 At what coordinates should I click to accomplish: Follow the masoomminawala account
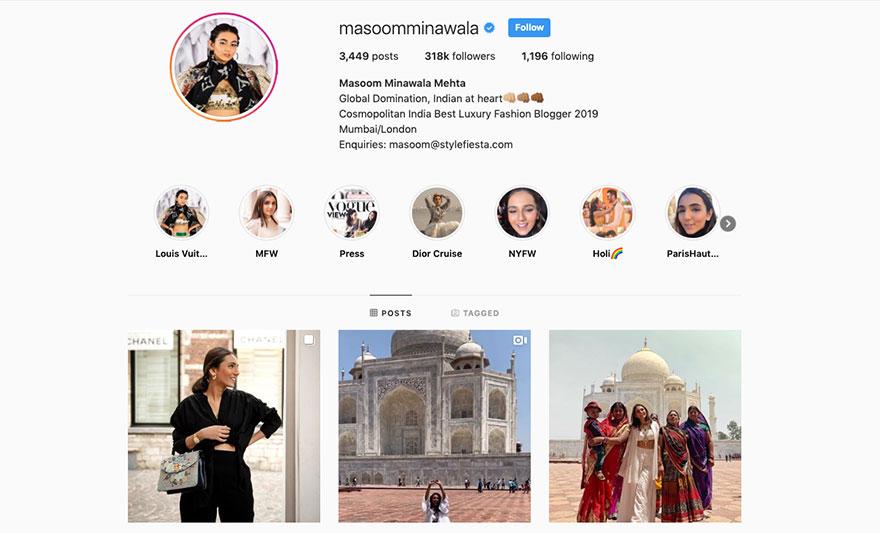pos(529,27)
